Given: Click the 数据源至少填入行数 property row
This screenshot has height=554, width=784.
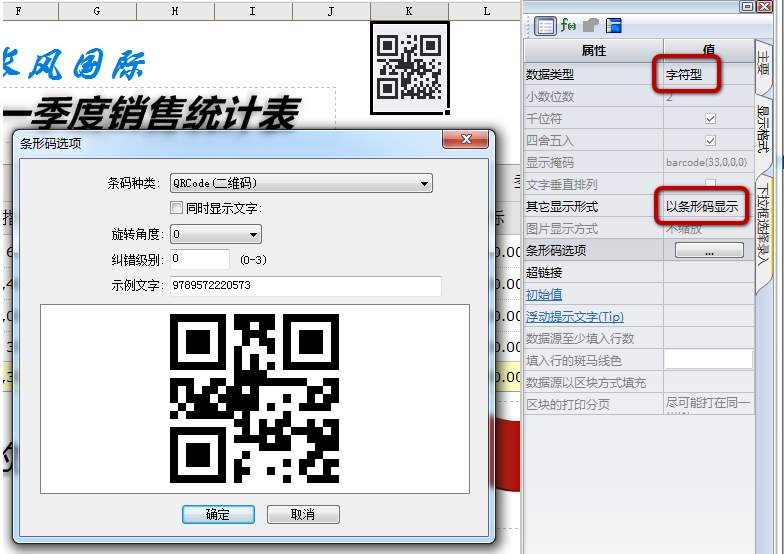Looking at the screenshot, I should 638,338.
